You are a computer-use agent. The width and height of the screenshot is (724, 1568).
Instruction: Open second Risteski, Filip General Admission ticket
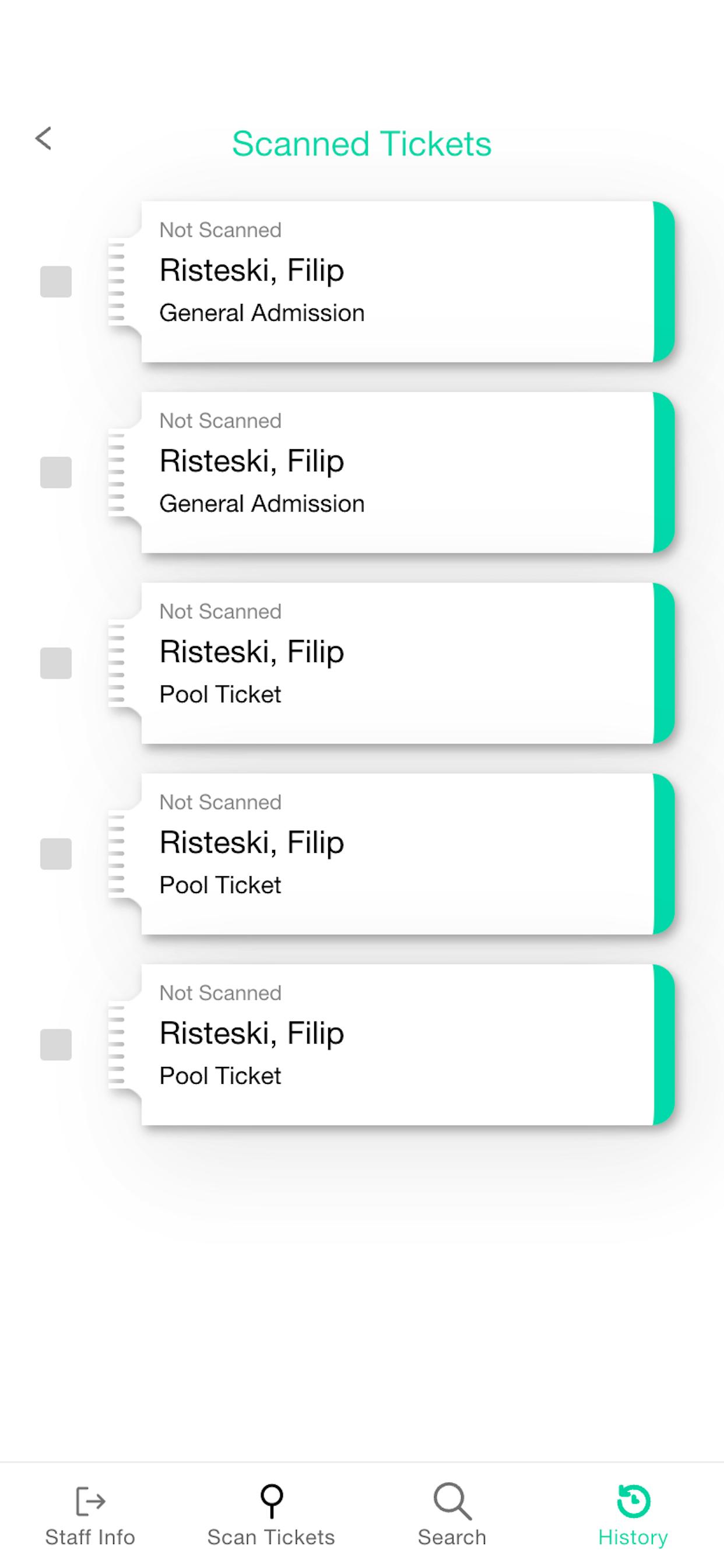tap(391, 473)
